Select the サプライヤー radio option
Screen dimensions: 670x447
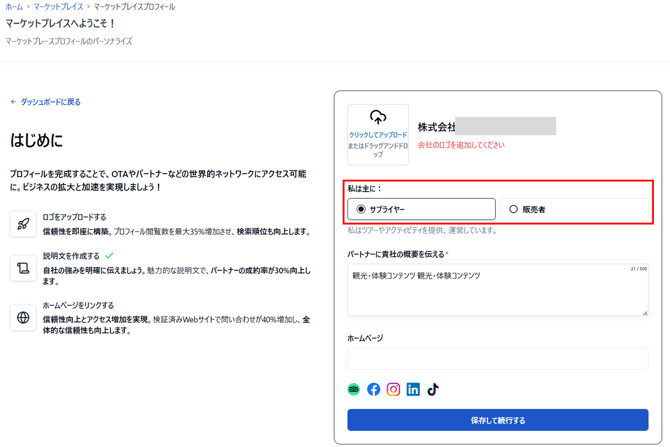pyautogui.click(x=361, y=209)
